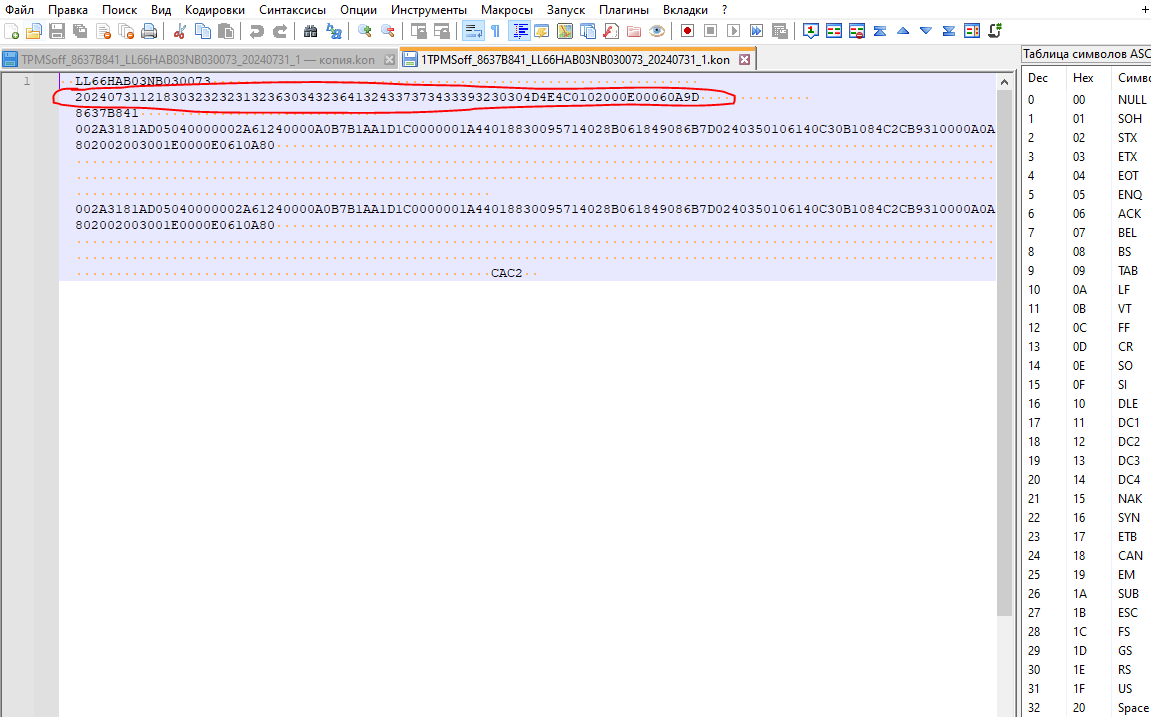Toggle synchronized vertical scrolling
The image size is (1151, 717).
418,31
